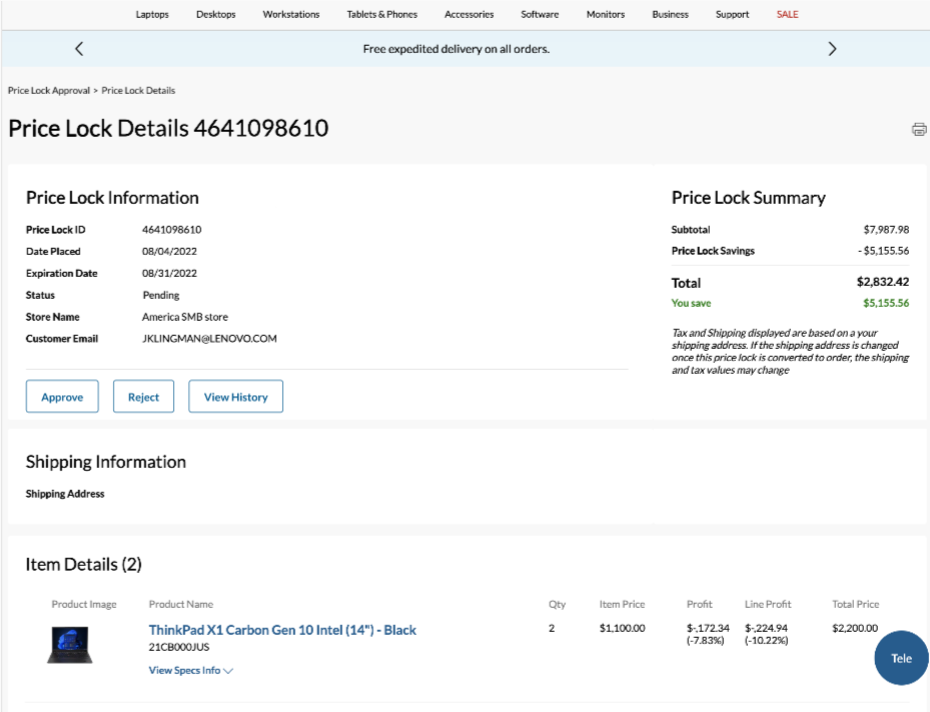The image size is (930, 712).
Task: Click the Price Lock ID value 4641098610
Action: [x=171, y=230]
